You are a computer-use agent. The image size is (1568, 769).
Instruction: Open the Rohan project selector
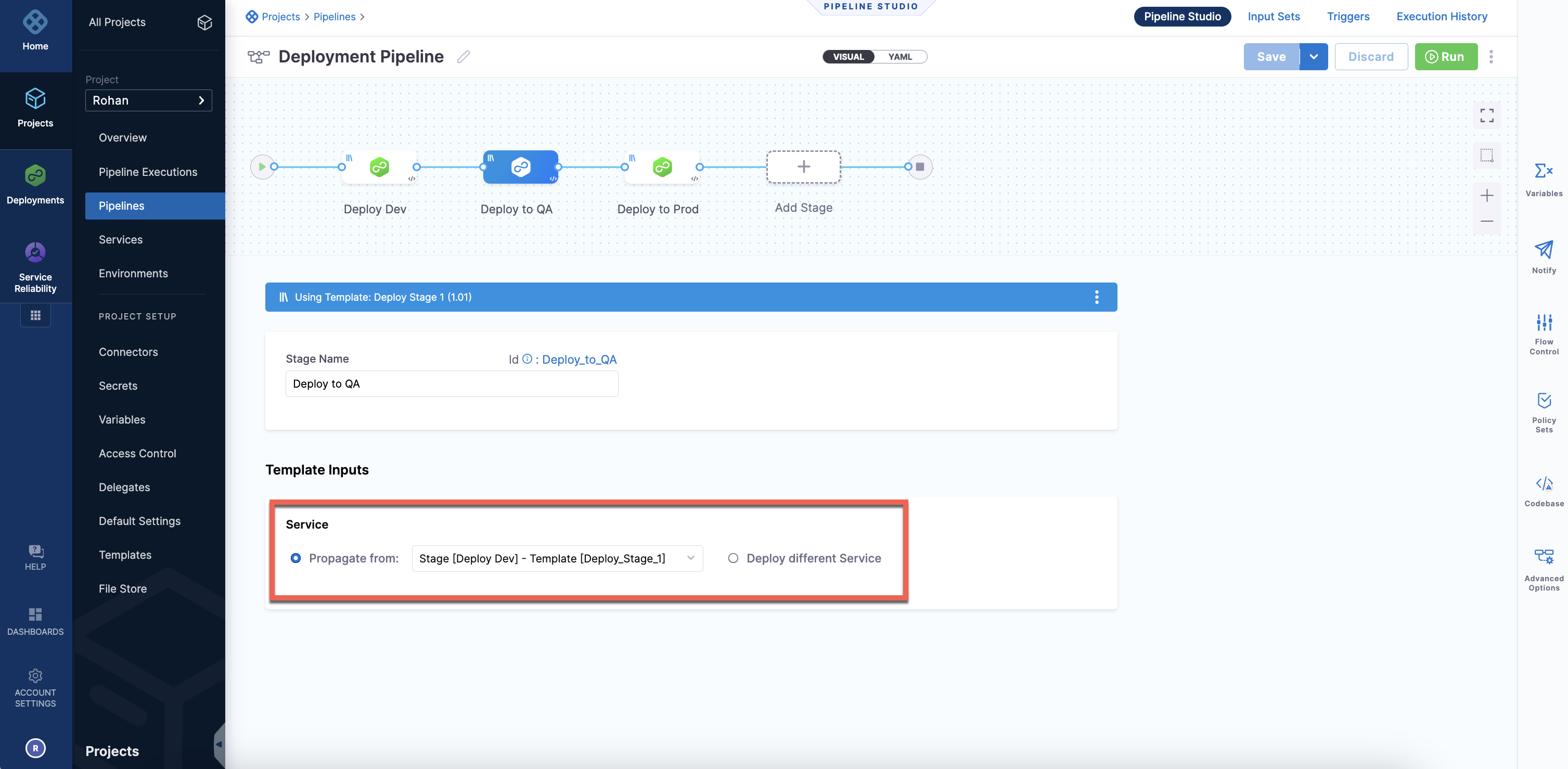[148, 100]
